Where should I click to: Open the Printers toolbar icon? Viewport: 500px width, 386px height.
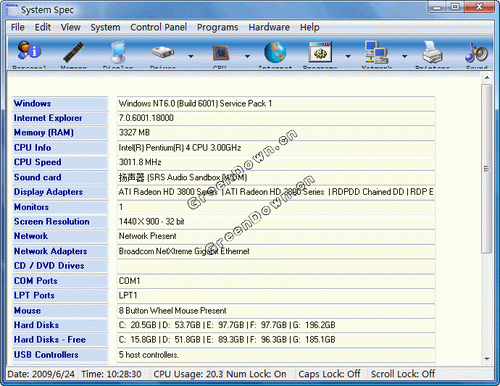(x=432, y=52)
